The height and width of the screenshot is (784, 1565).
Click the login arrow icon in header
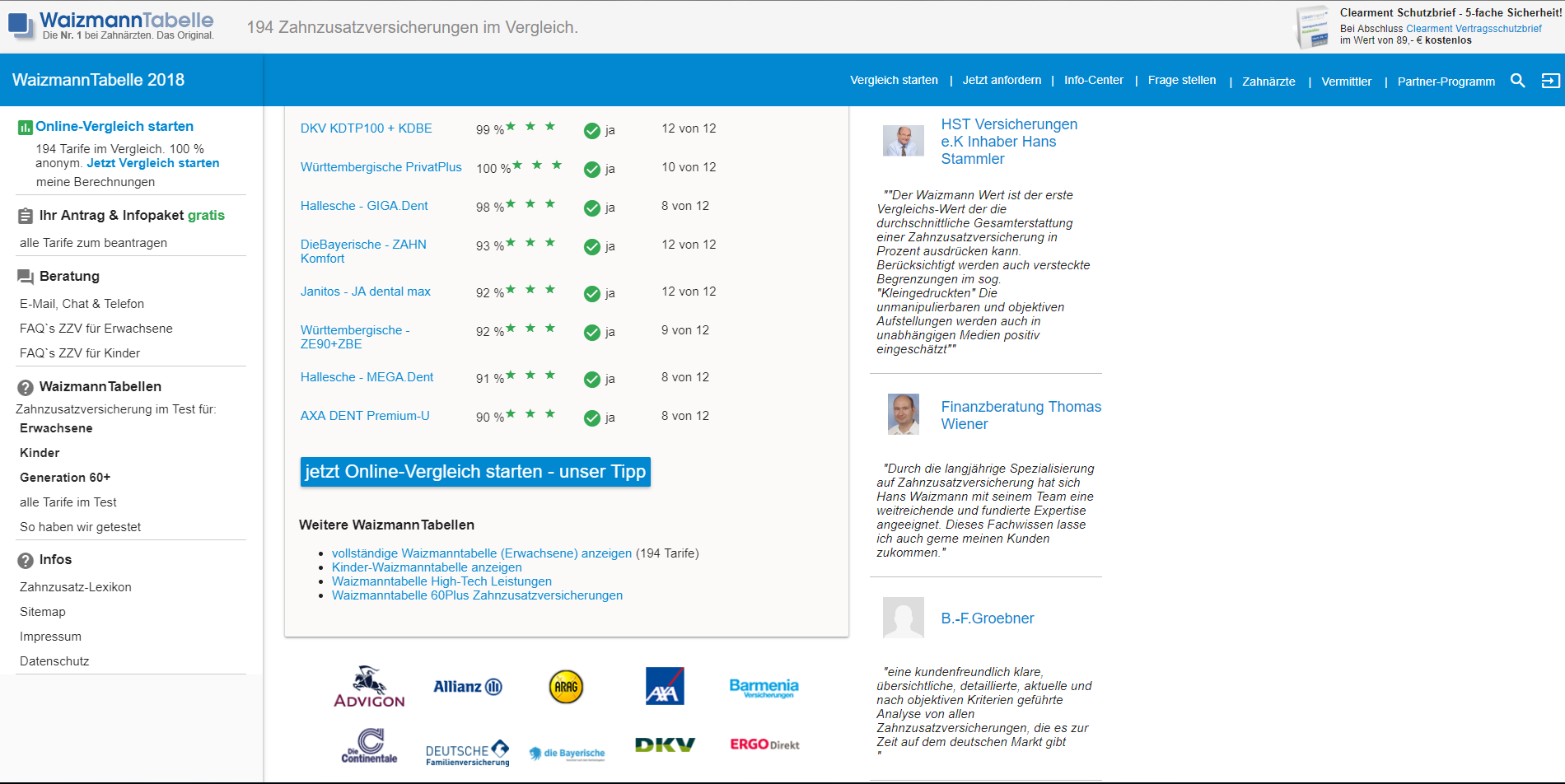1550,80
